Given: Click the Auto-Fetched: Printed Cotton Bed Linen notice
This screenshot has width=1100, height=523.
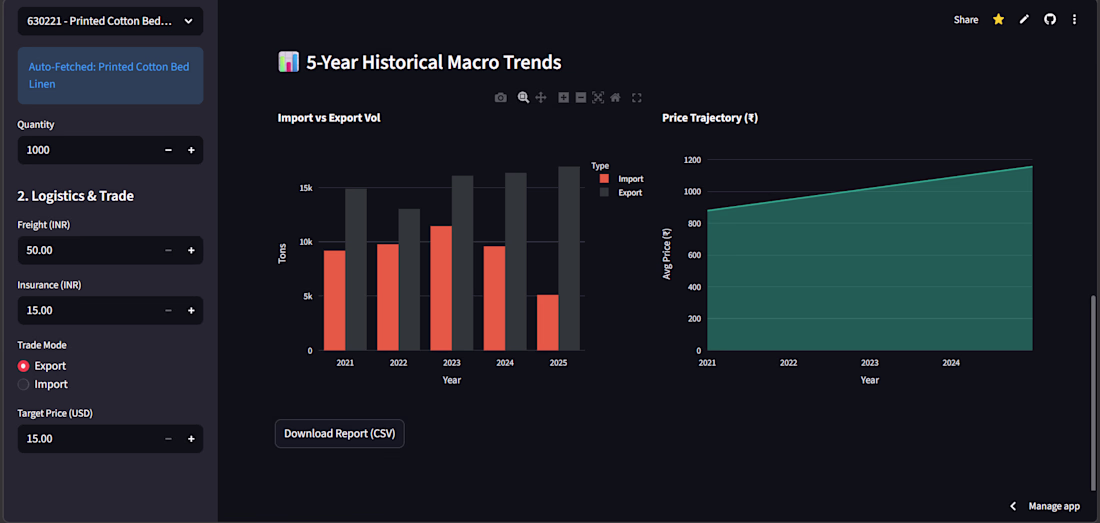Looking at the screenshot, I should click(x=110, y=76).
